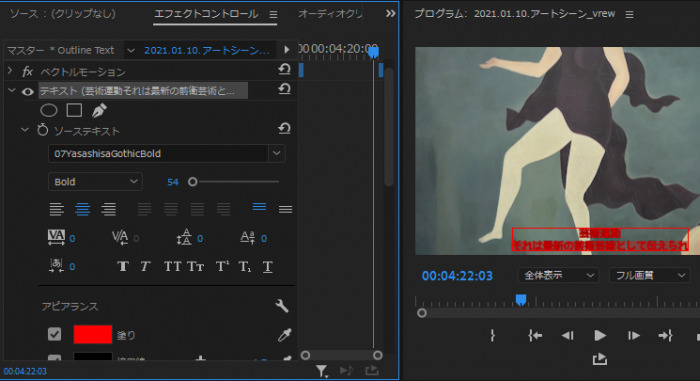700x381 pixels.
Task: Switch to the オーディオクリップ tab
Action: tap(330, 14)
